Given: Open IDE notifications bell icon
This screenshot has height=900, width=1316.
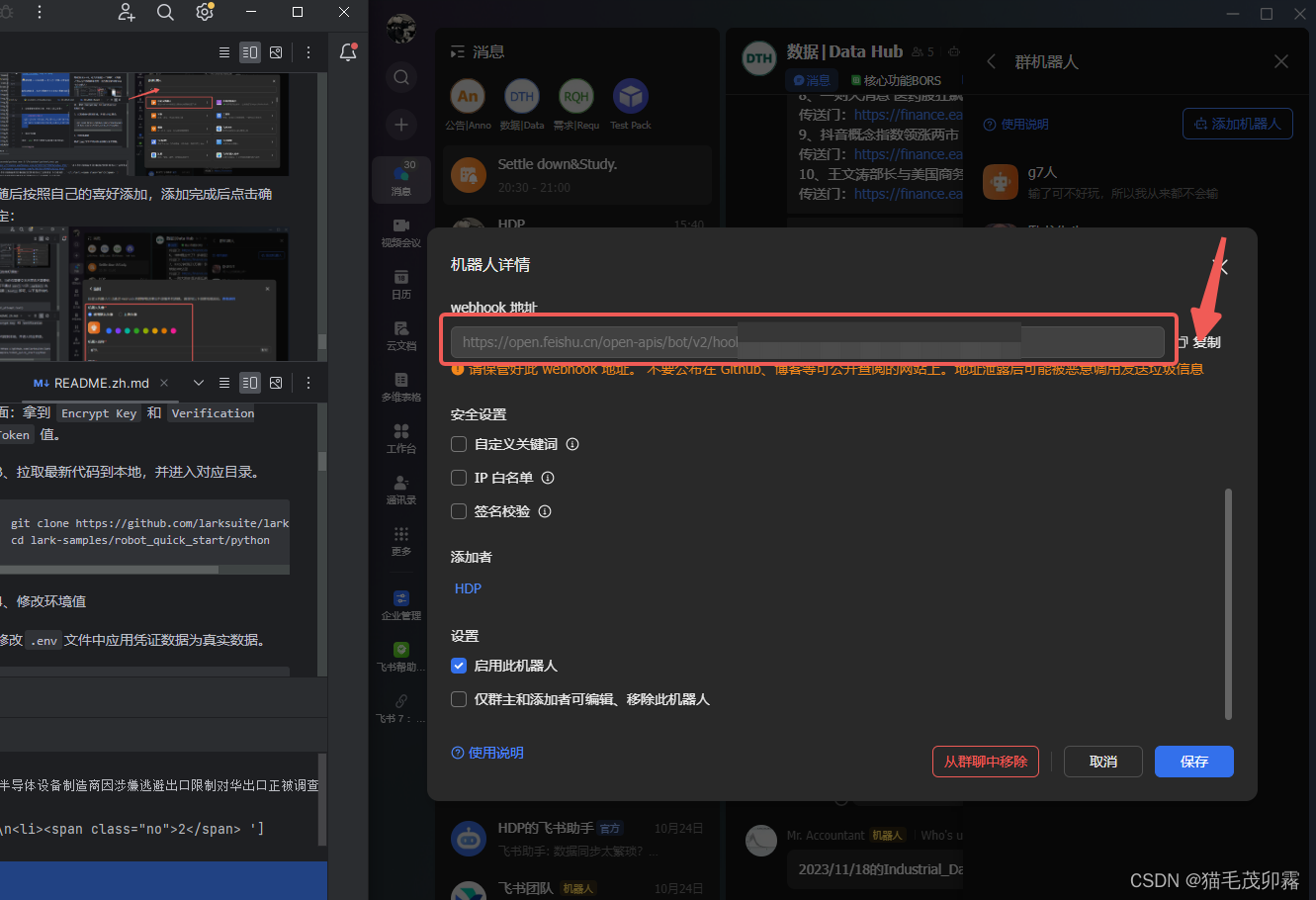Looking at the screenshot, I should pos(348,52).
